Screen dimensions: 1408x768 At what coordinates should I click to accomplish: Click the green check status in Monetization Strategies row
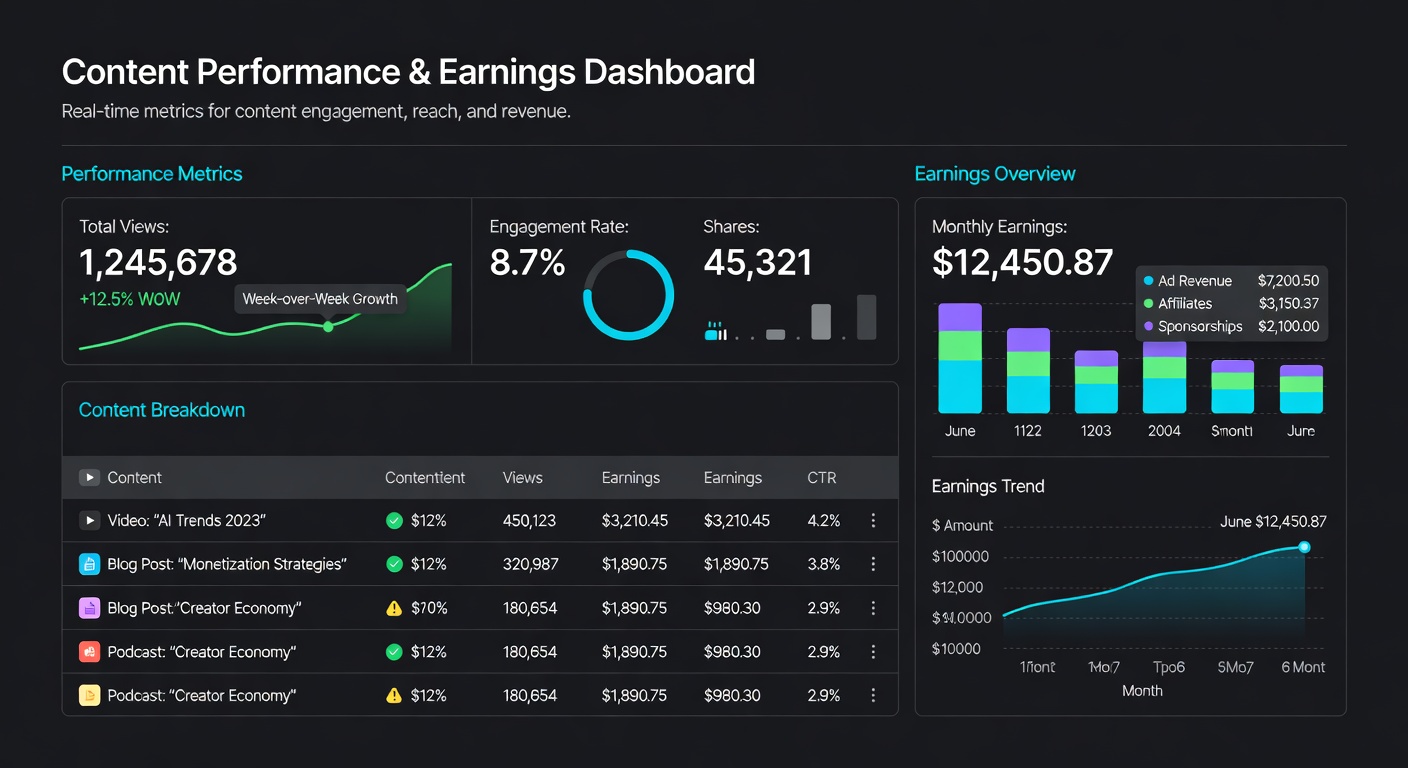tap(394, 564)
